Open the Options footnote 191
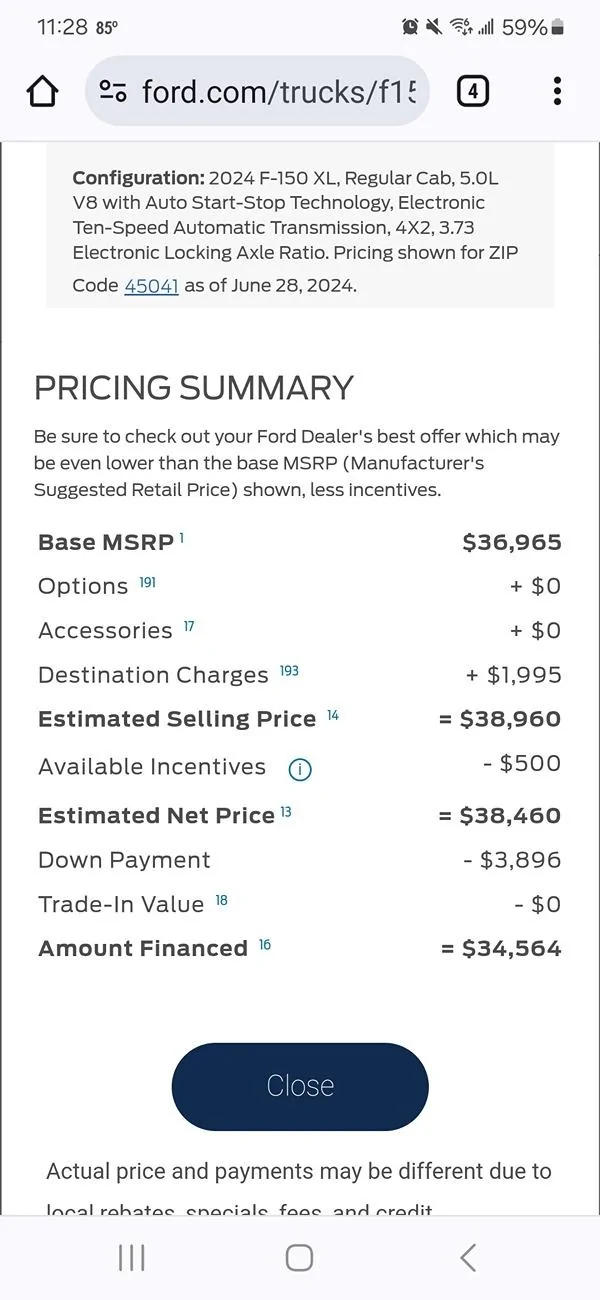Image resolution: width=600 pixels, height=1300 pixels. tap(146, 579)
